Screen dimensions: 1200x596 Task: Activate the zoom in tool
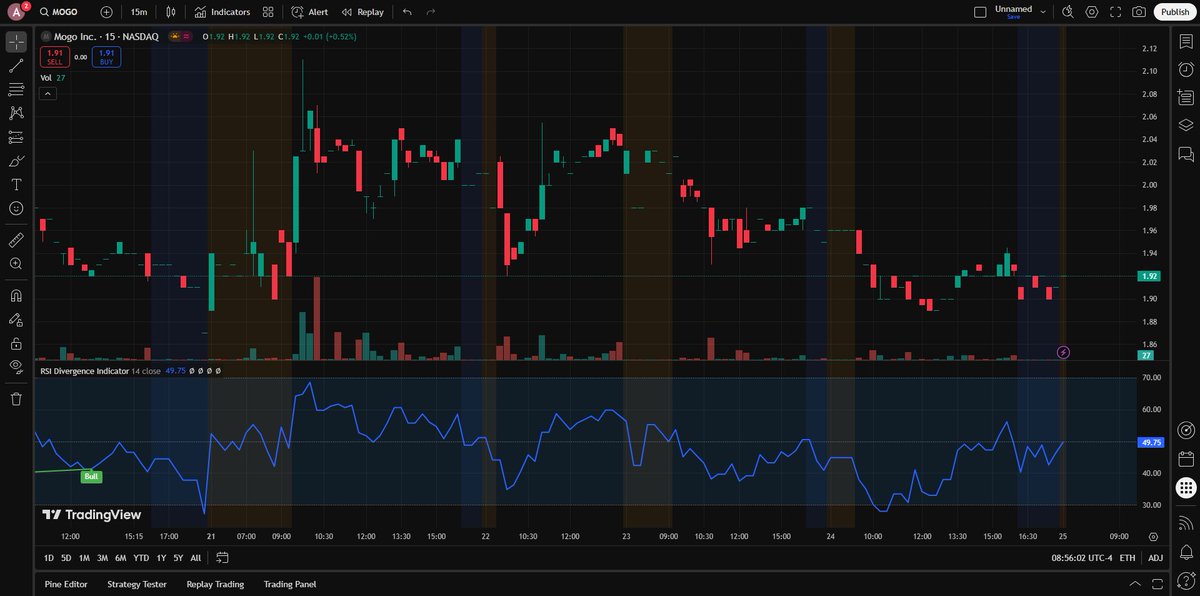pyautogui.click(x=16, y=264)
